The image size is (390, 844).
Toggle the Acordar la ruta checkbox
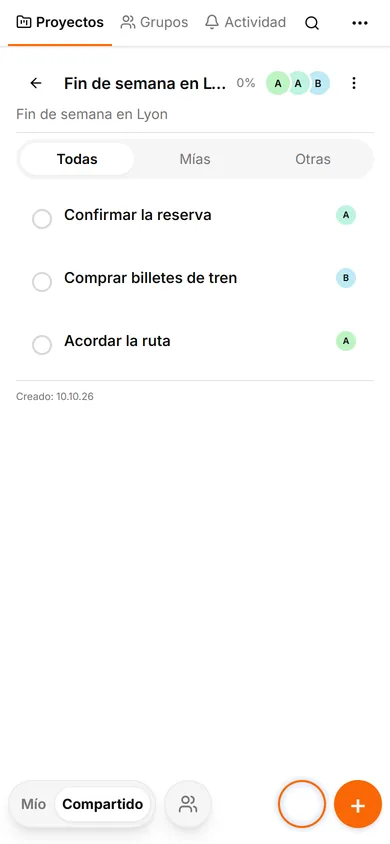pos(42,344)
